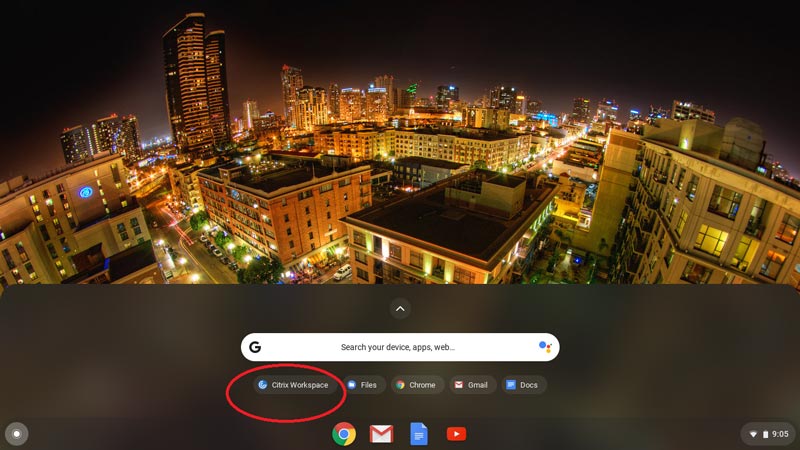Click the Chrome icon on the shelf

pyautogui.click(x=344, y=433)
